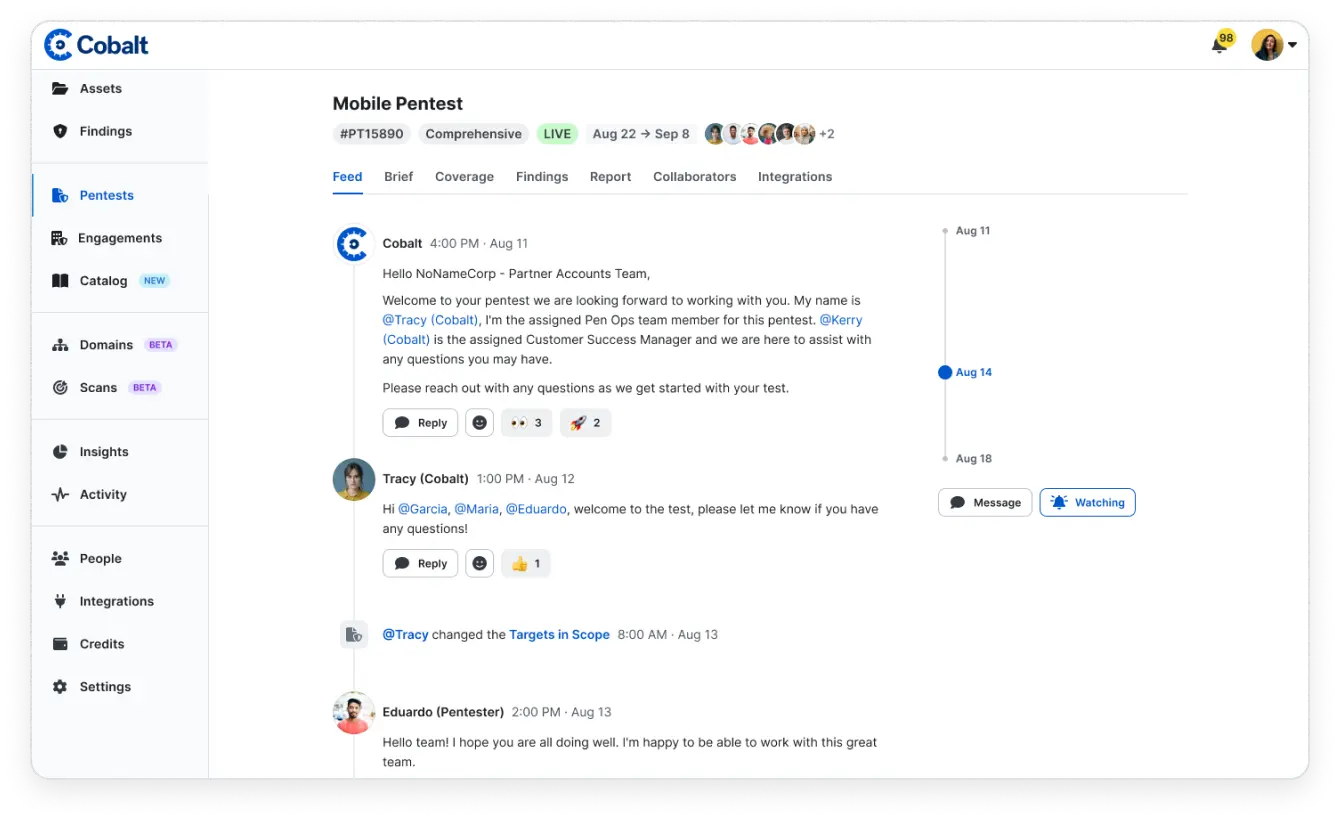This screenshot has width=1340, height=820.
Task: Click Cobalt's avatar in the feed
Action: [x=353, y=244]
